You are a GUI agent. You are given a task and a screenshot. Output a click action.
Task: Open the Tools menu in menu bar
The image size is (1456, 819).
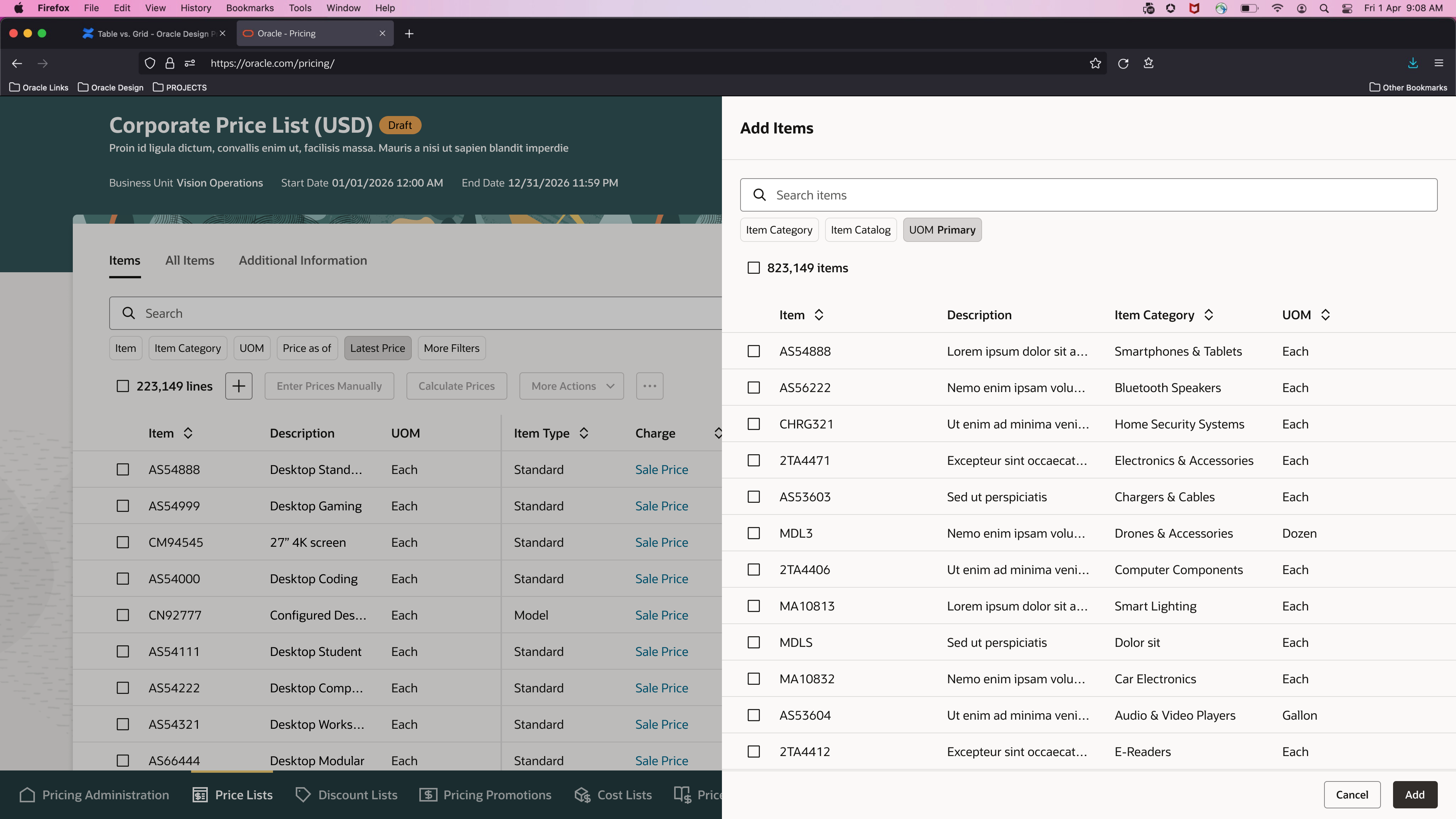click(300, 8)
